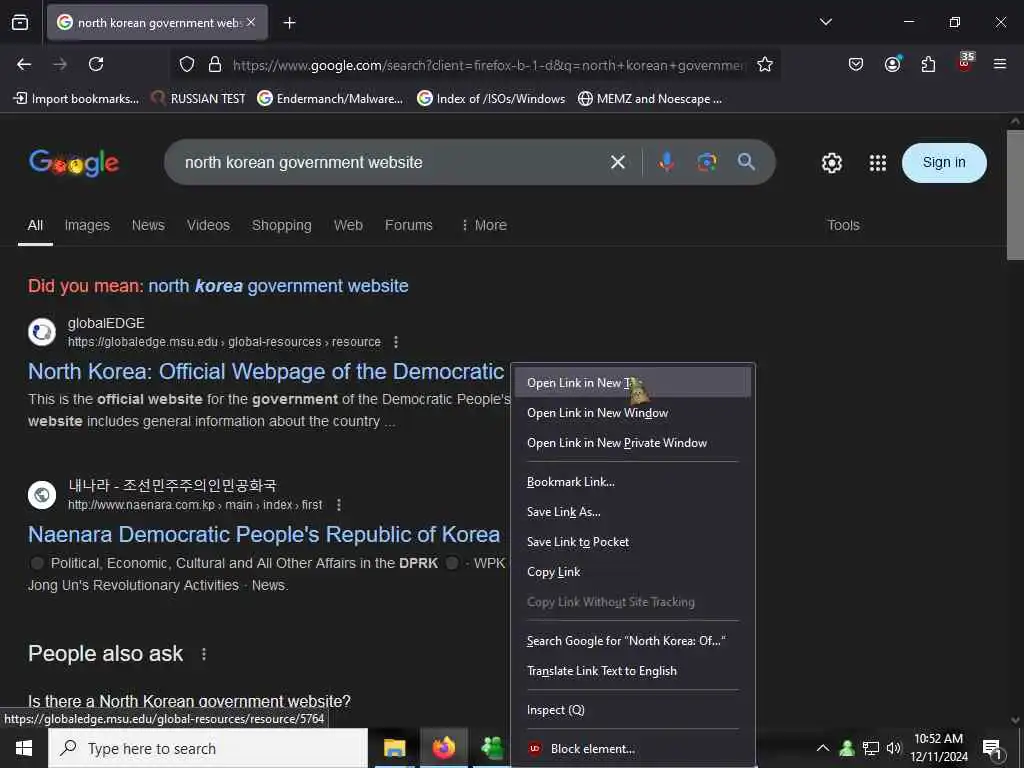
Task: Open three-dot menu beside People also ask
Action: 204,654
